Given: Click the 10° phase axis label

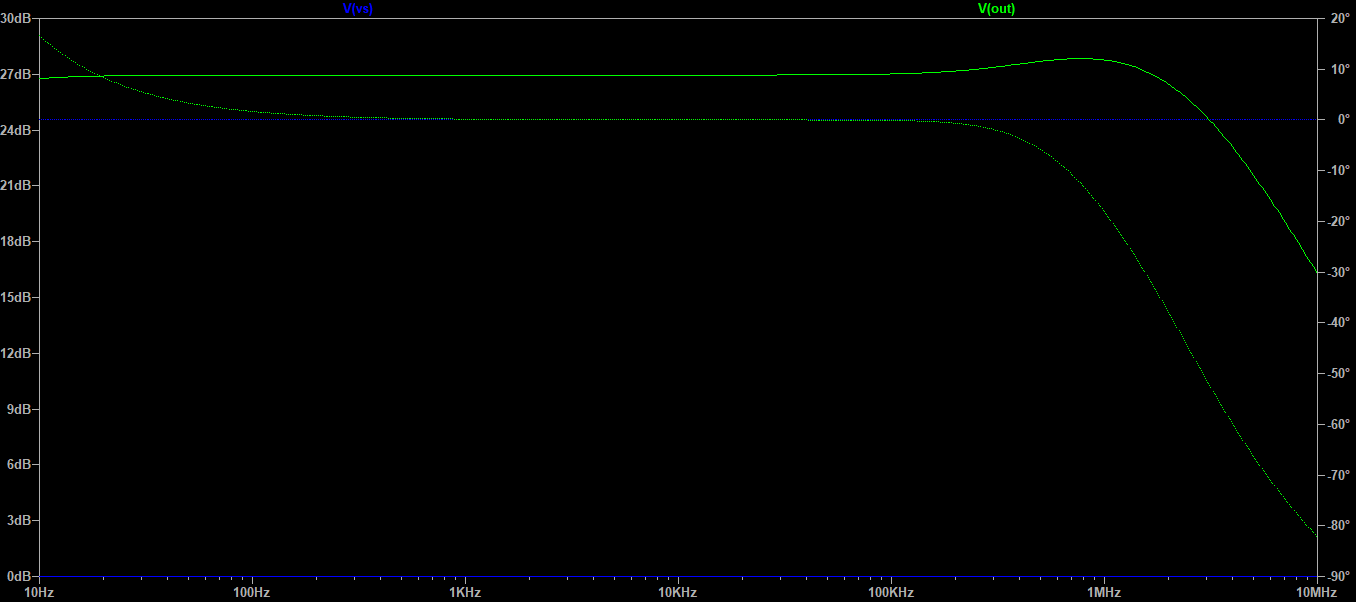Looking at the screenshot, I should 1338,69.
